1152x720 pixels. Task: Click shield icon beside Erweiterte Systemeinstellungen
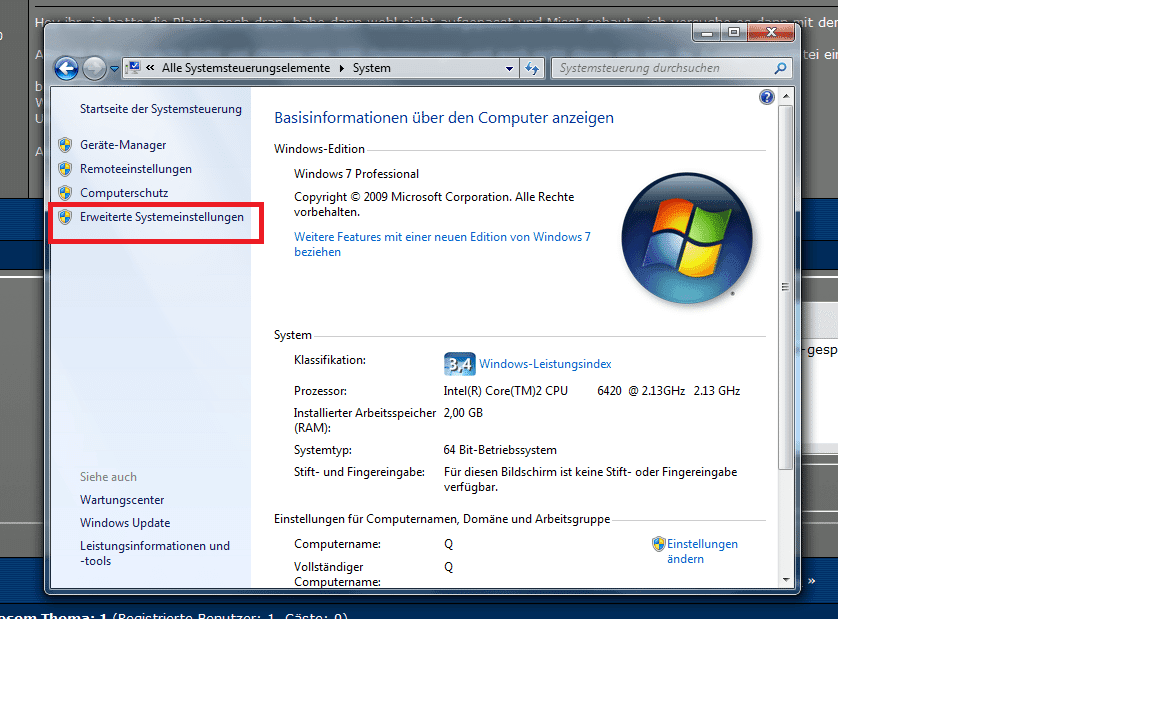tap(65, 217)
